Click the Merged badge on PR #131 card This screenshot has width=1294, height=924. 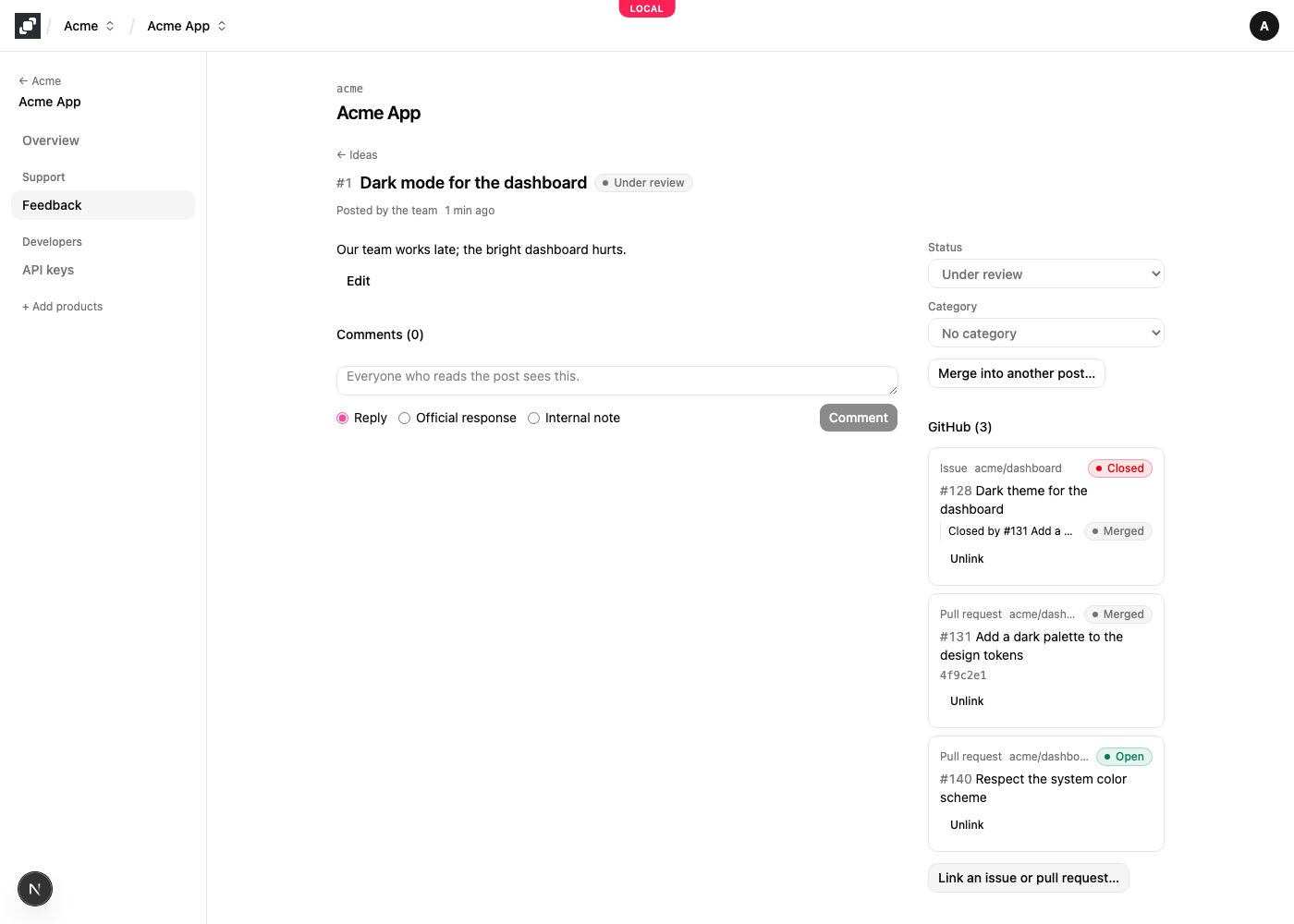click(x=1118, y=614)
